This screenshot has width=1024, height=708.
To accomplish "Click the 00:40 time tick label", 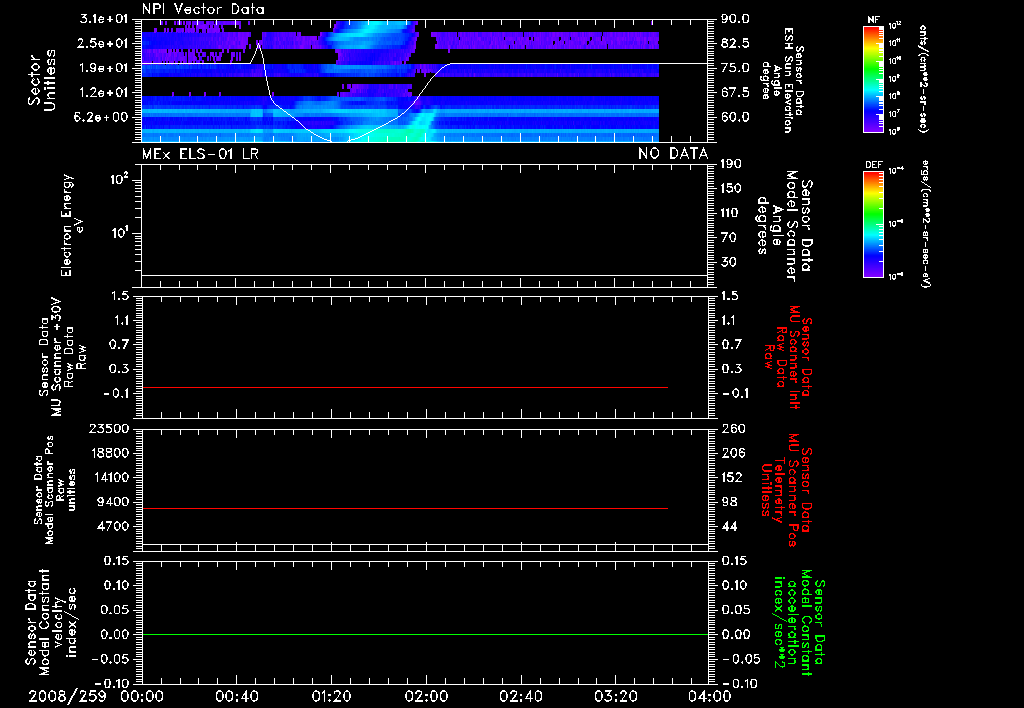I will pos(236,696).
